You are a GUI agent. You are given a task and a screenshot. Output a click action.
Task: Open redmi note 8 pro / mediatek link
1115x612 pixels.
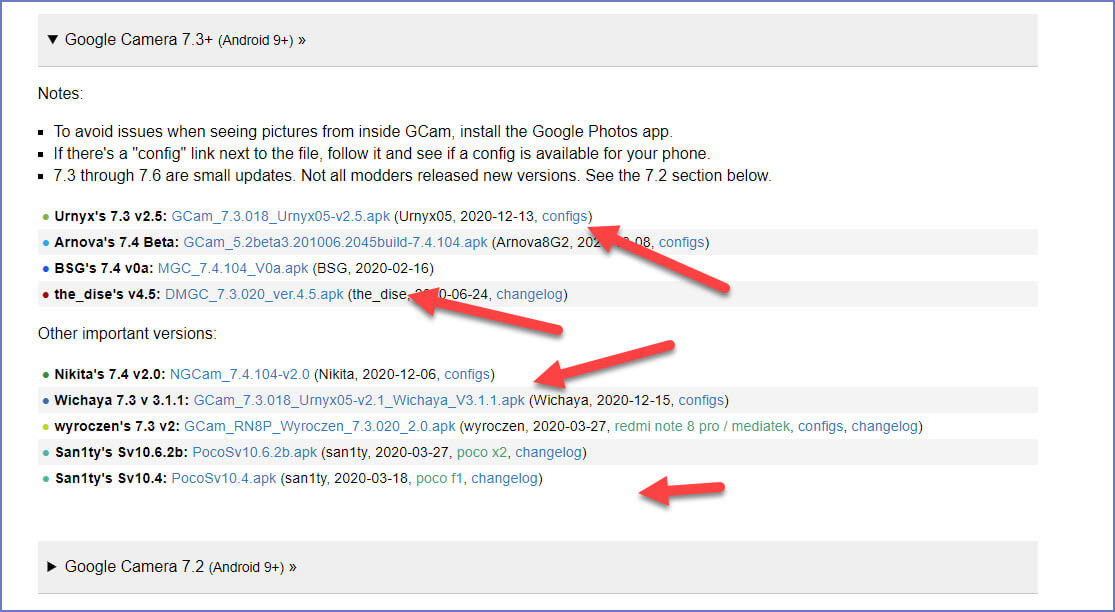702,426
